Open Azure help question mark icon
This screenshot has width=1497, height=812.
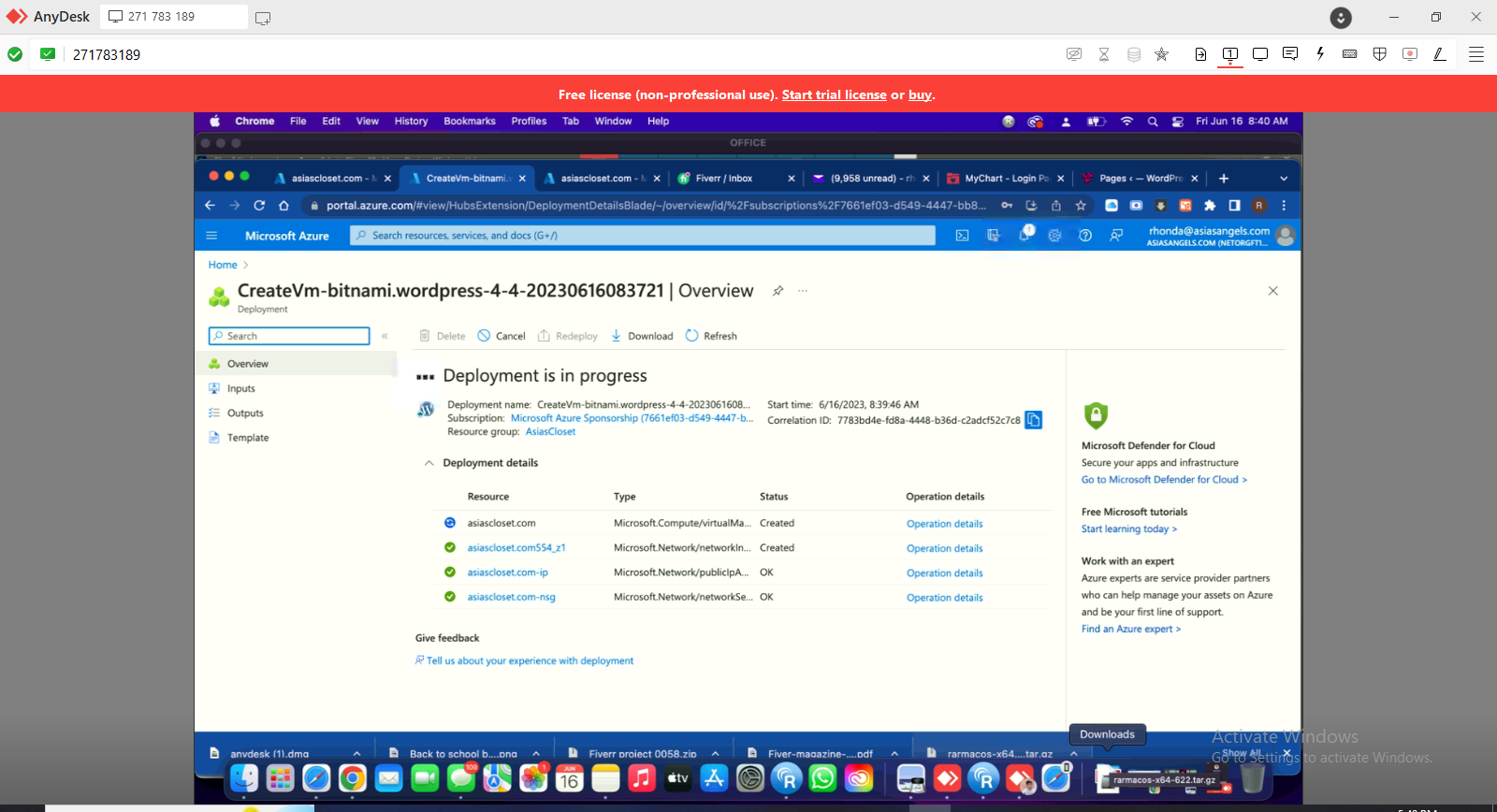click(1085, 236)
